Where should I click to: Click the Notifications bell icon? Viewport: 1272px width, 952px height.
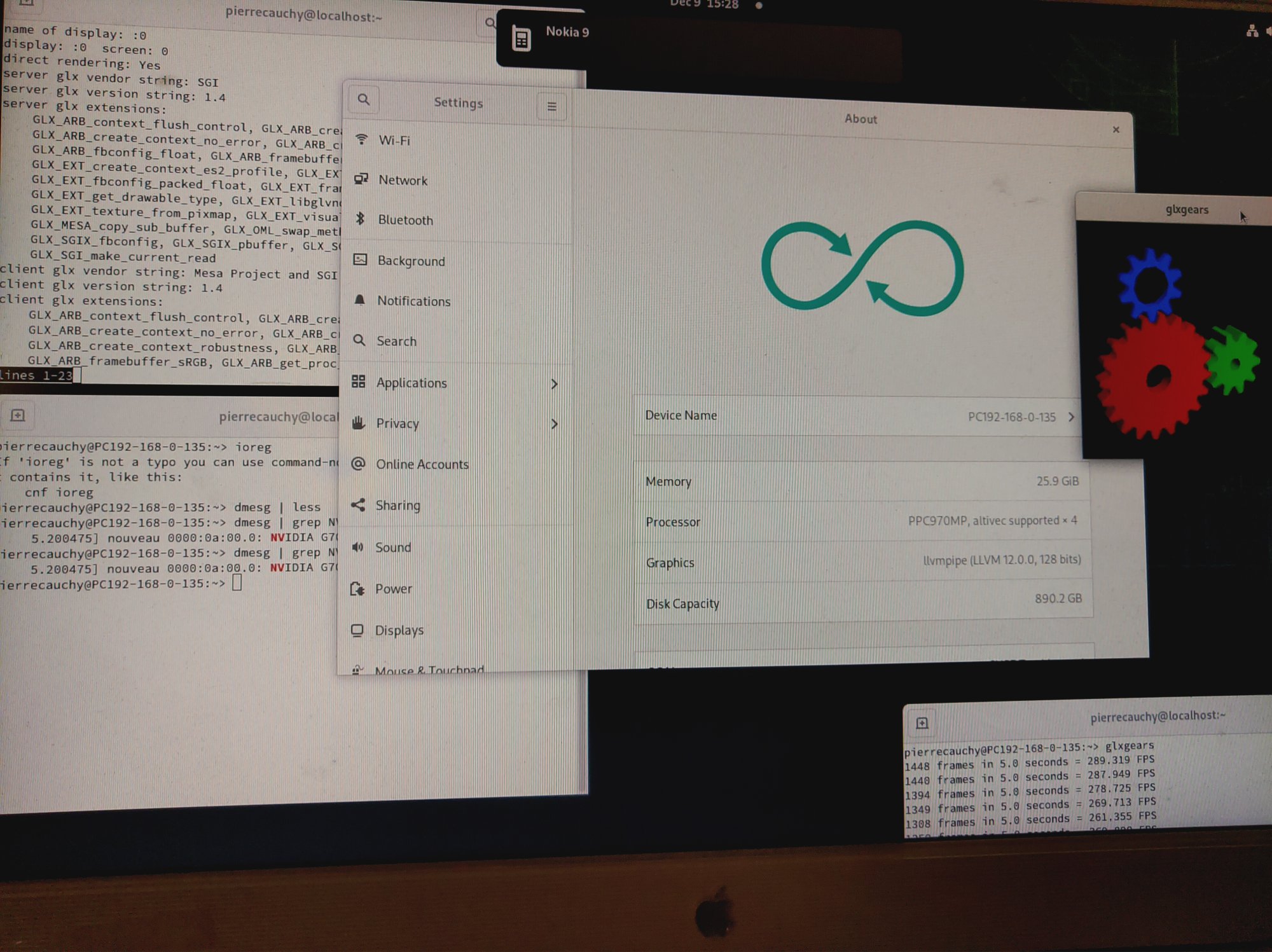click(359, 300)
